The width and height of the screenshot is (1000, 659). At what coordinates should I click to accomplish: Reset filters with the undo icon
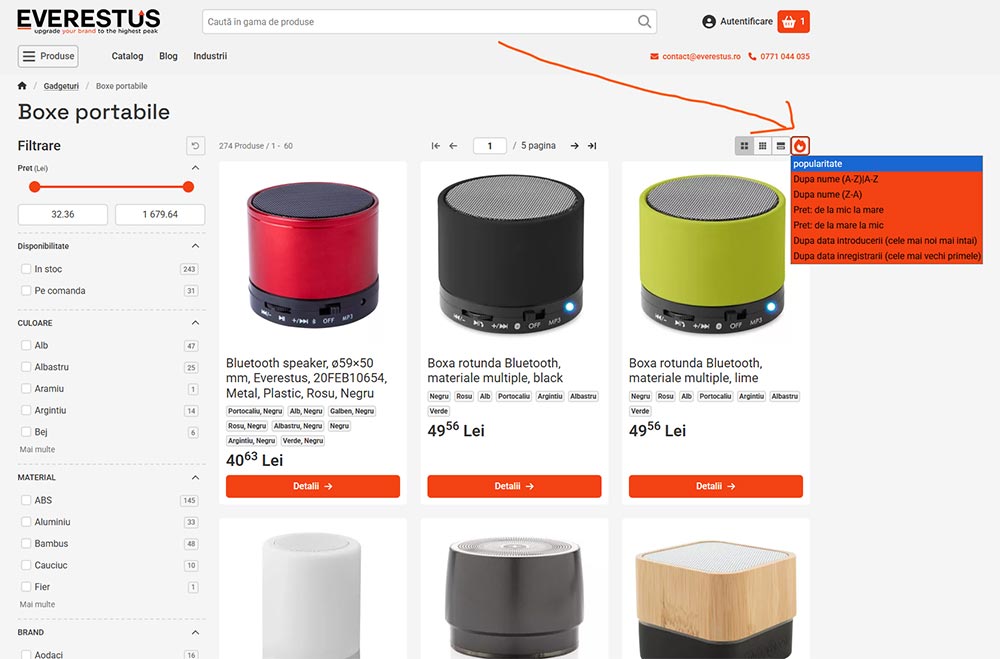click(195, 146)
